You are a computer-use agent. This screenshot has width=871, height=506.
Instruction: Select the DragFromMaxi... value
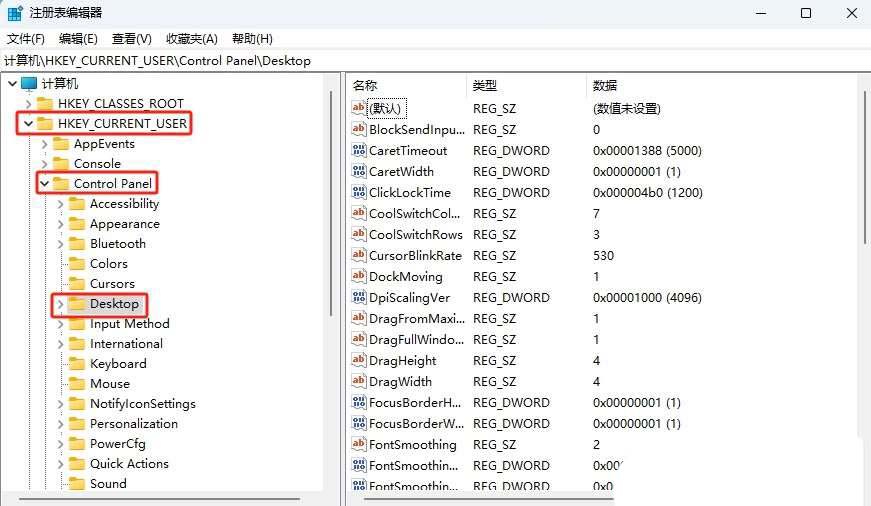click(416, 318)
